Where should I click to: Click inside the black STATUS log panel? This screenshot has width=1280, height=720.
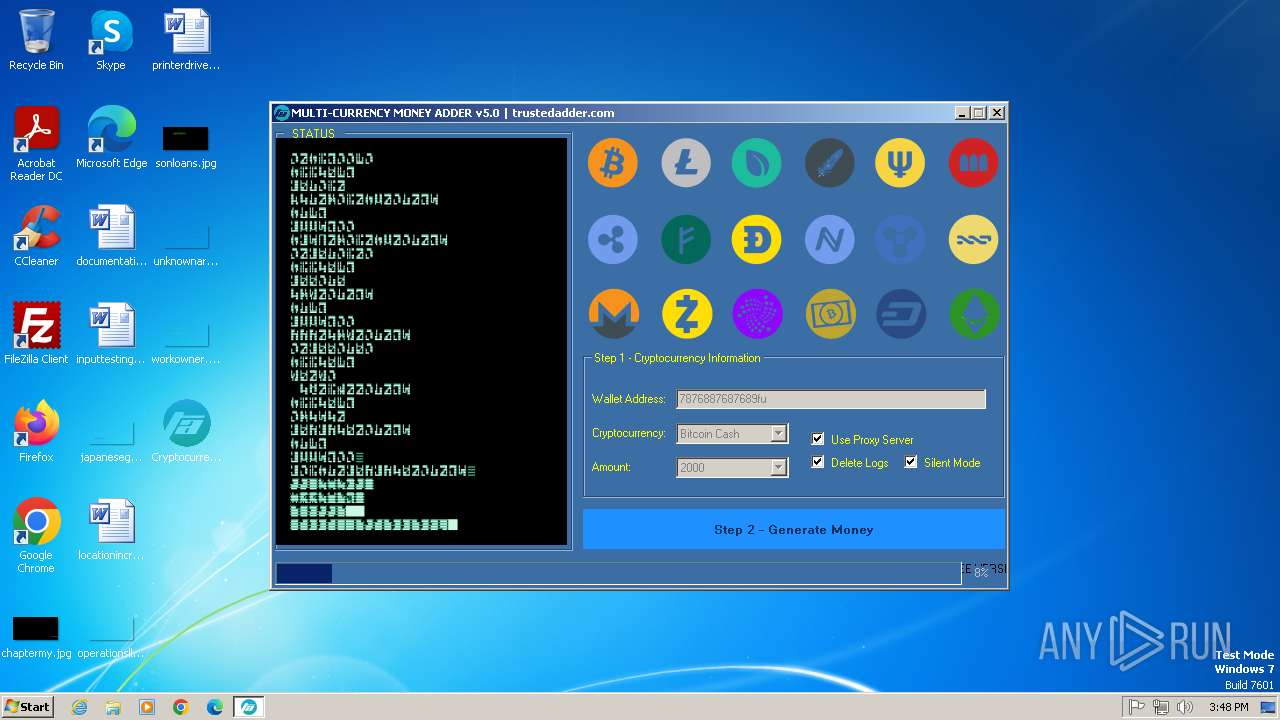[421, 341]
